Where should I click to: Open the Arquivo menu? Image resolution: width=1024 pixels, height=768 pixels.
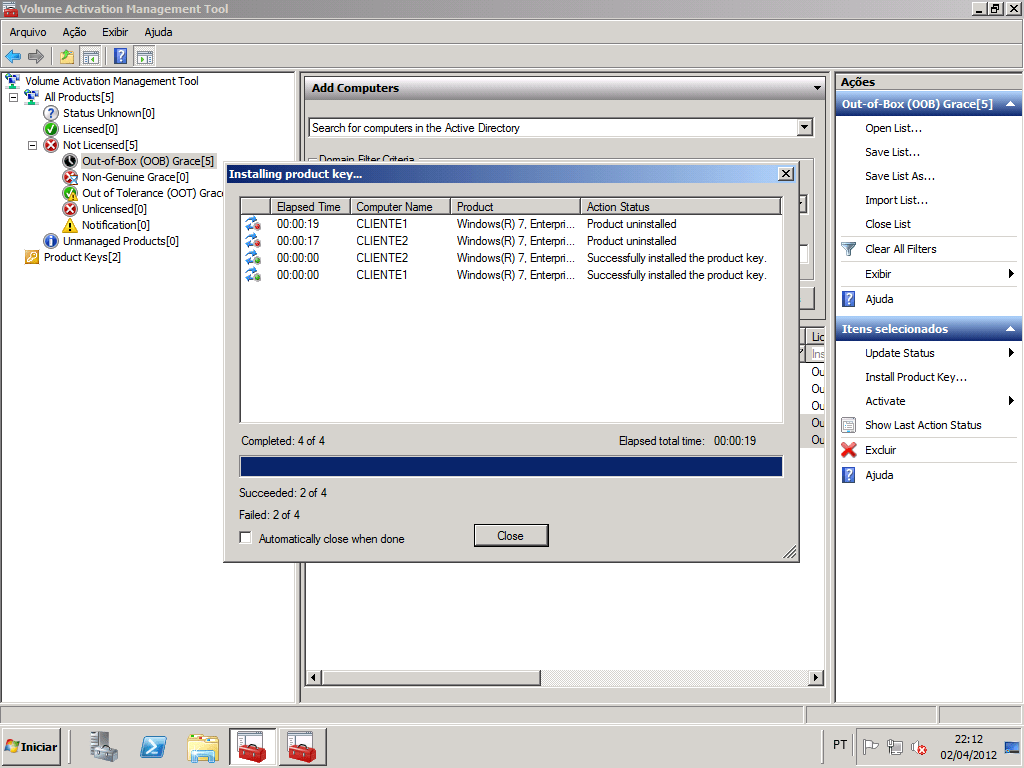point(28,32)
